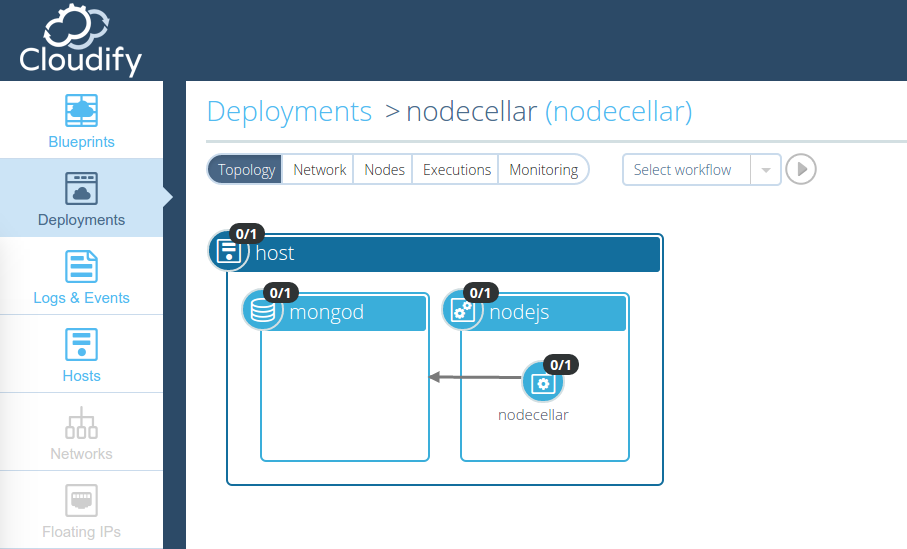907x549 pixels.
Task: Open the Networks sidebar icon
Action: pyautogui.click(x=82, y=423)
